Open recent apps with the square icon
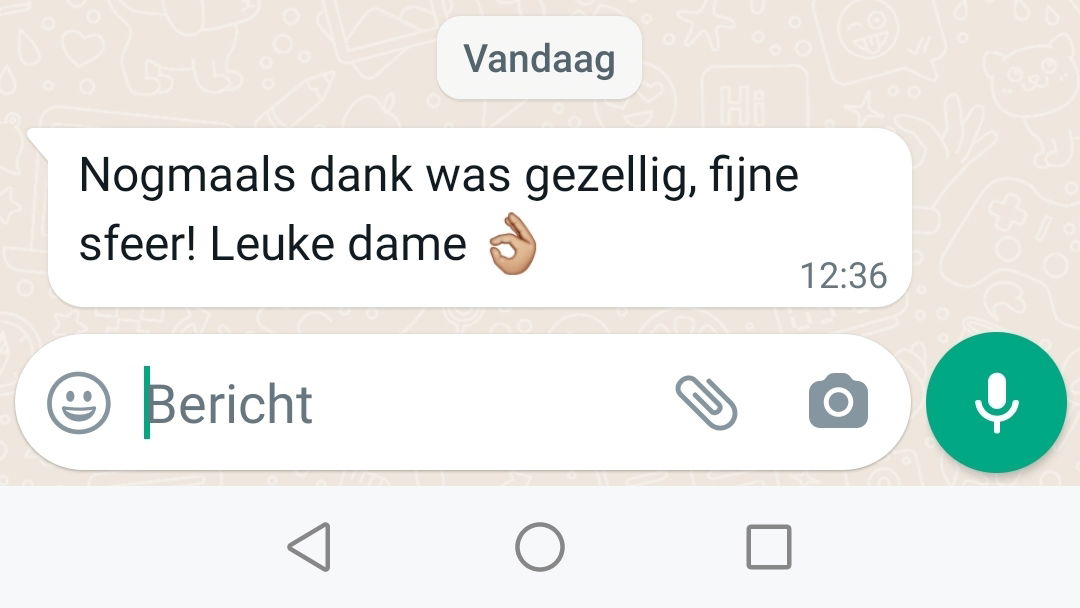 click(769, 547)
